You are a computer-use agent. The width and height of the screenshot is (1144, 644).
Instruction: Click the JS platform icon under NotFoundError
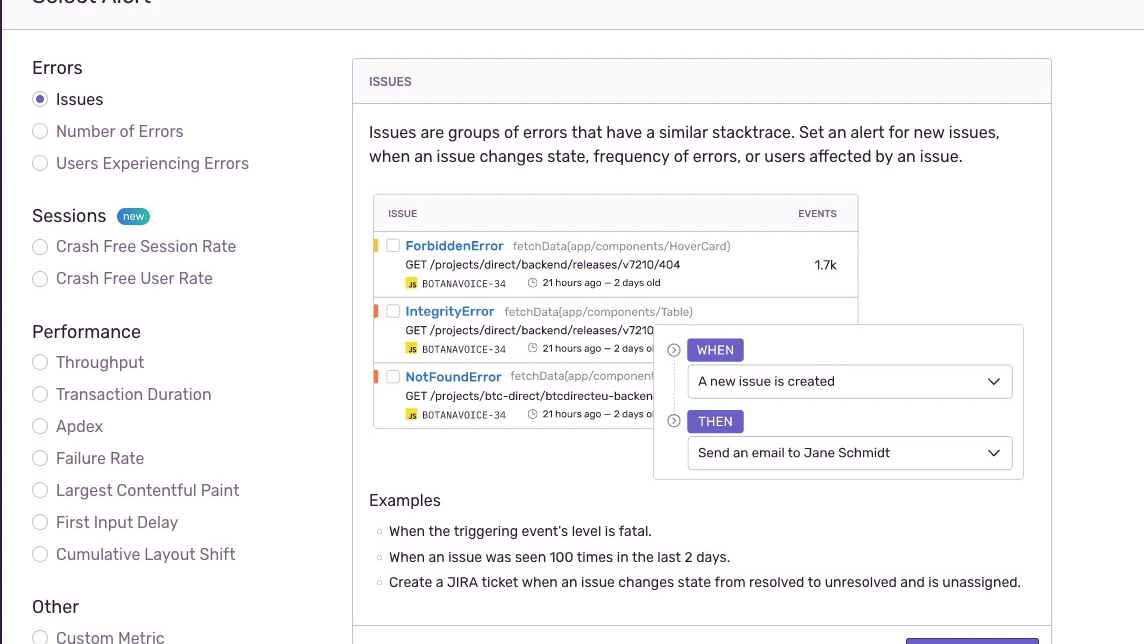coord(412,414)
